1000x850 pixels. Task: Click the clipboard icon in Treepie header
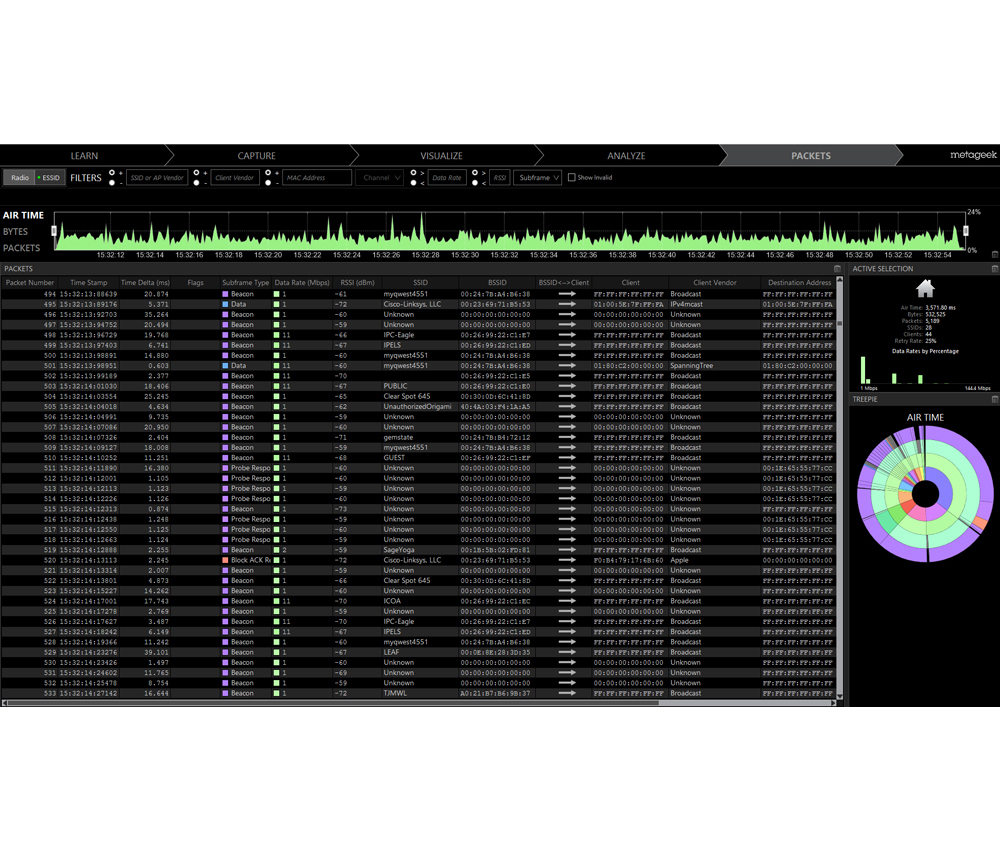994,399
